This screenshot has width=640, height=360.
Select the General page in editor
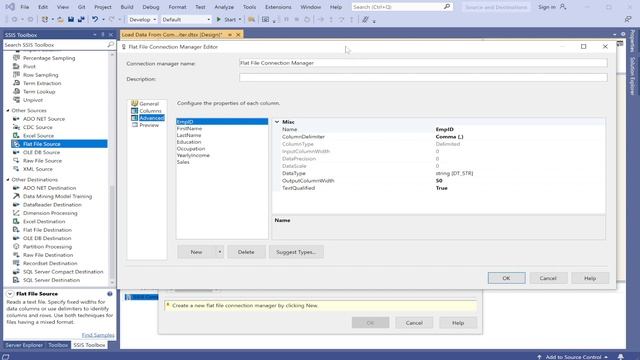pyautogui.click(x=149, y=104)
